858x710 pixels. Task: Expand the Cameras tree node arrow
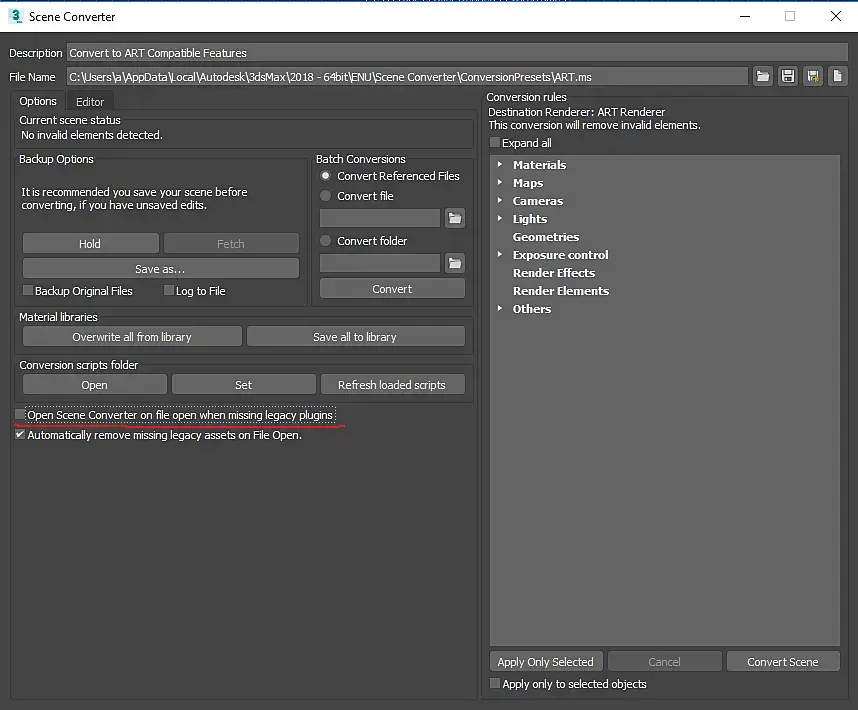[500, 200]
